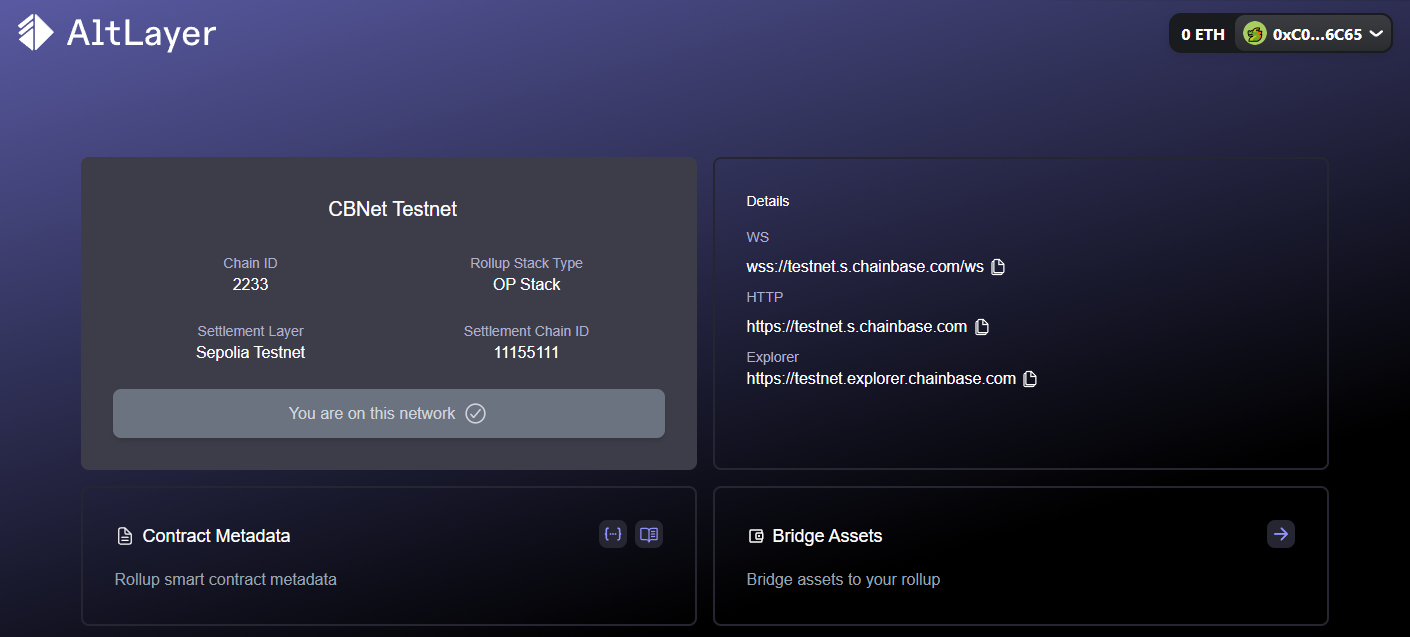The width and height of the screenshot is (1410, 637).
Task: Click the AltLayer logo icon
Action: pos(36,32)
